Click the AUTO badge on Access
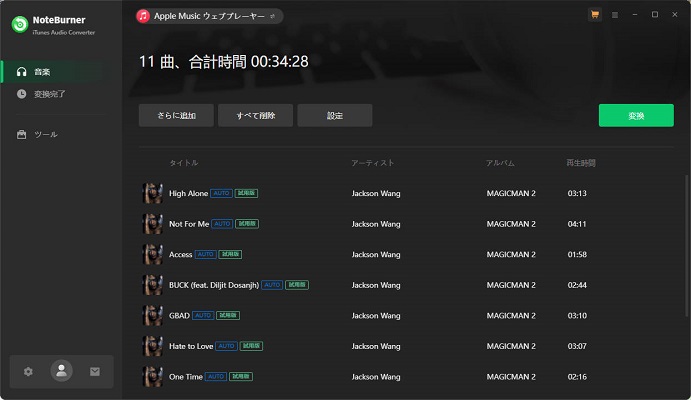 pos(205,255)
